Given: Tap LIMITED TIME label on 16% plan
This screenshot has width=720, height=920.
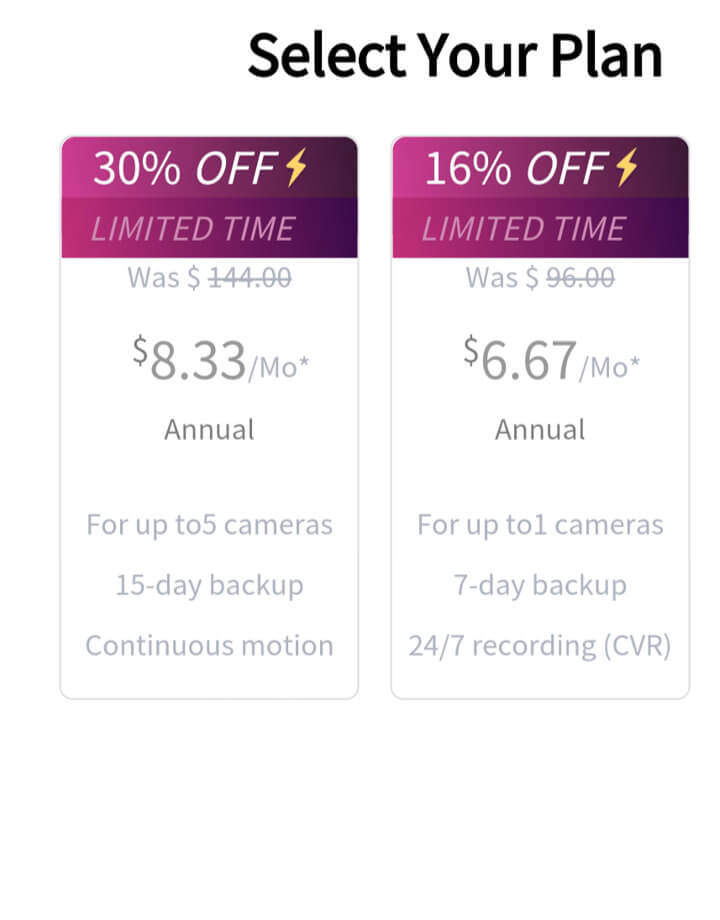Looking at the screenshot, I should tap(523, 229).
